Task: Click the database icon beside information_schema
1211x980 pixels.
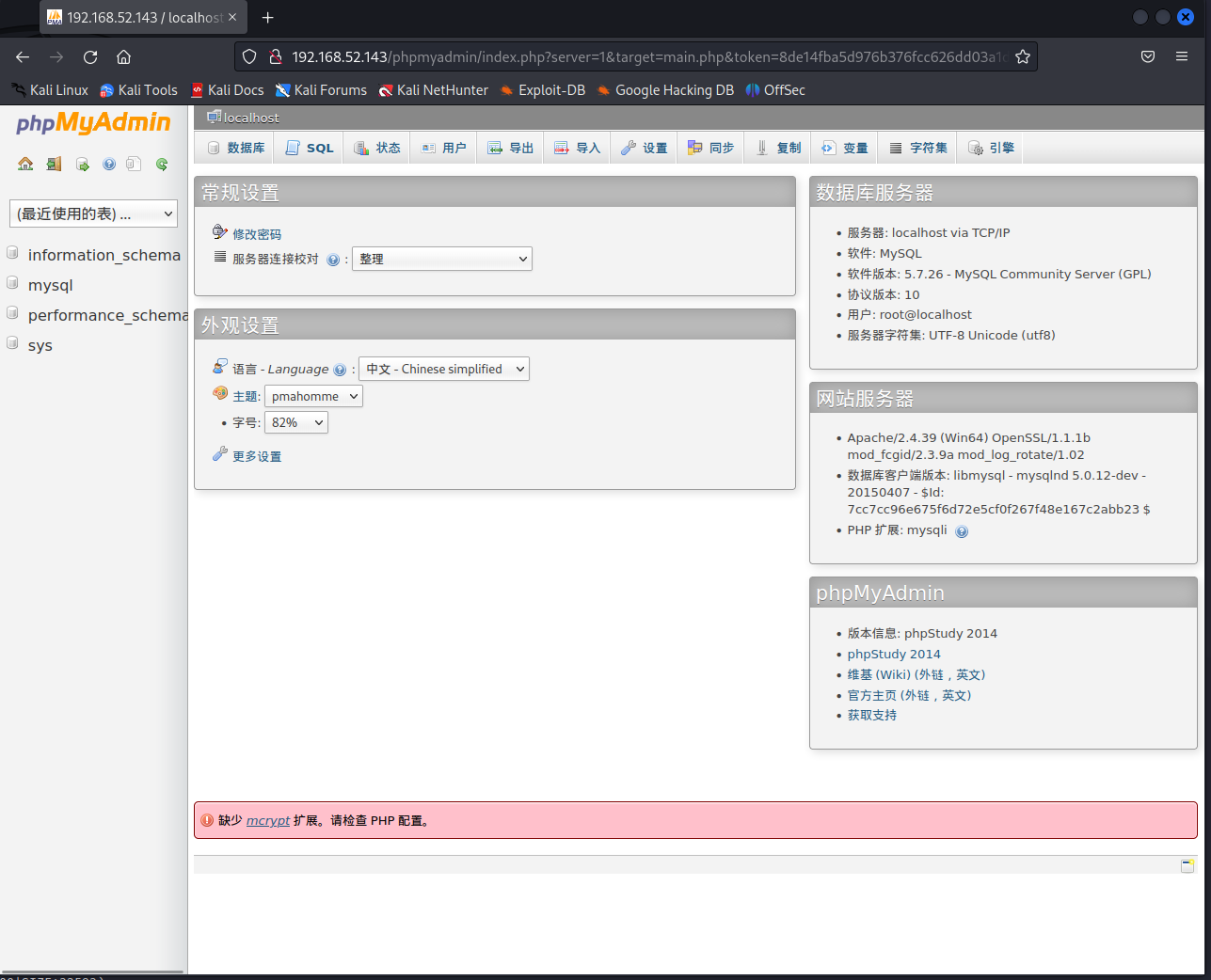Action: click(x=12, y=253)
